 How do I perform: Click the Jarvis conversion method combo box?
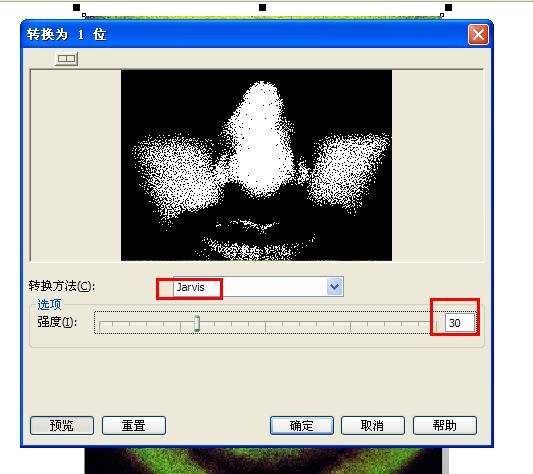[x=258, y=287]
